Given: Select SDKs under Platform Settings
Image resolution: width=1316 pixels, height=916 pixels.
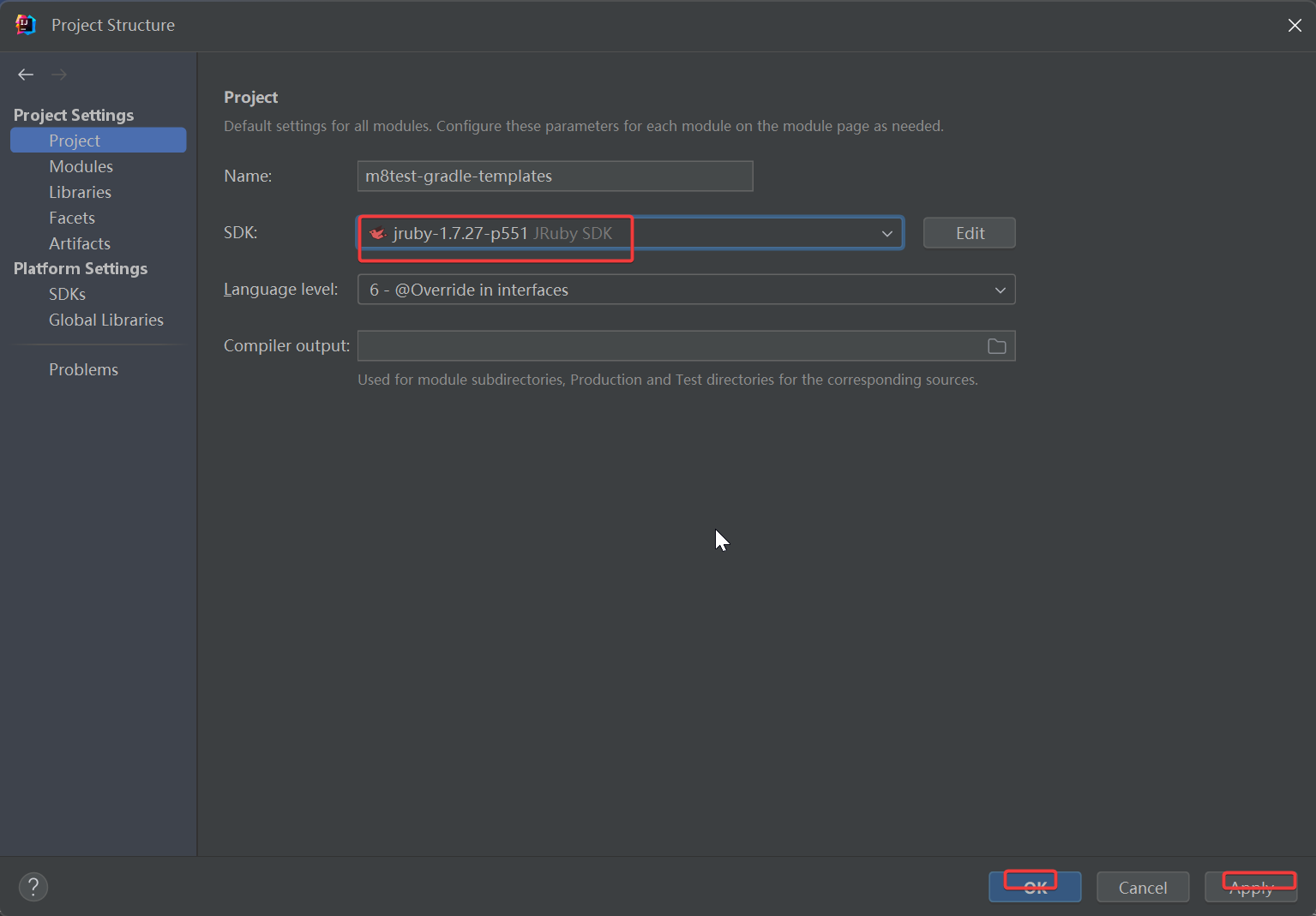Looking at the screenshot, I should (x=67, y=294).
